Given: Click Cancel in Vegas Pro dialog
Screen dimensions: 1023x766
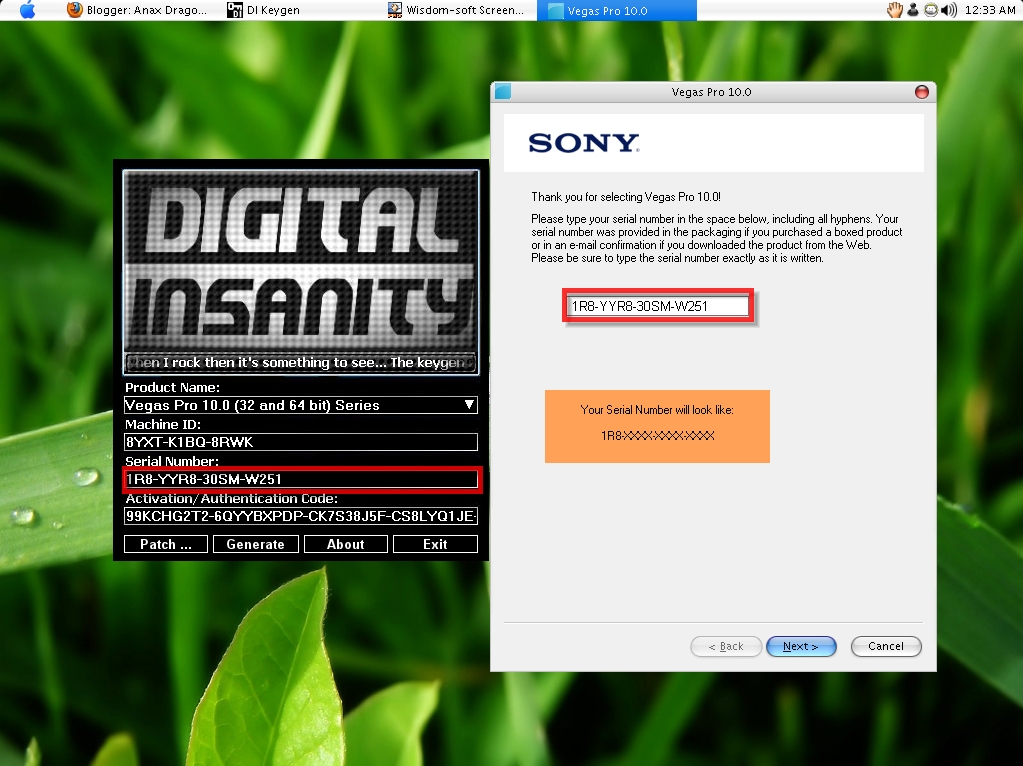Looking at the screenshot, I should (x=886, y=646).
